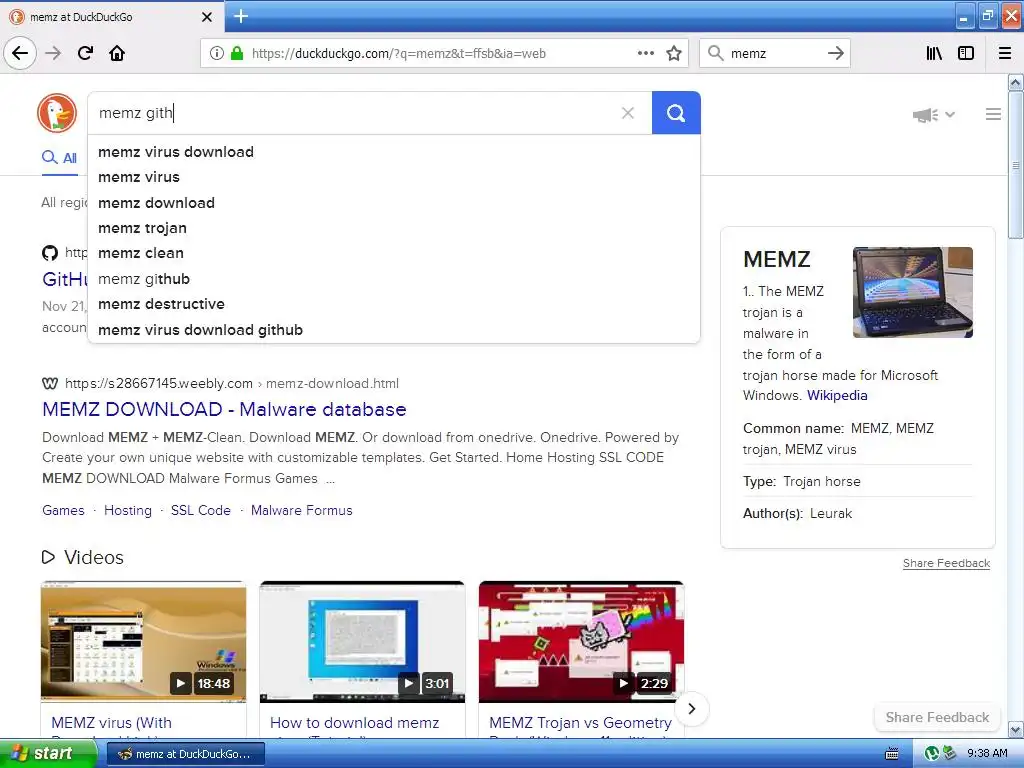
Task: Open the Malware Formus sitelink
Action: [302, 510]
